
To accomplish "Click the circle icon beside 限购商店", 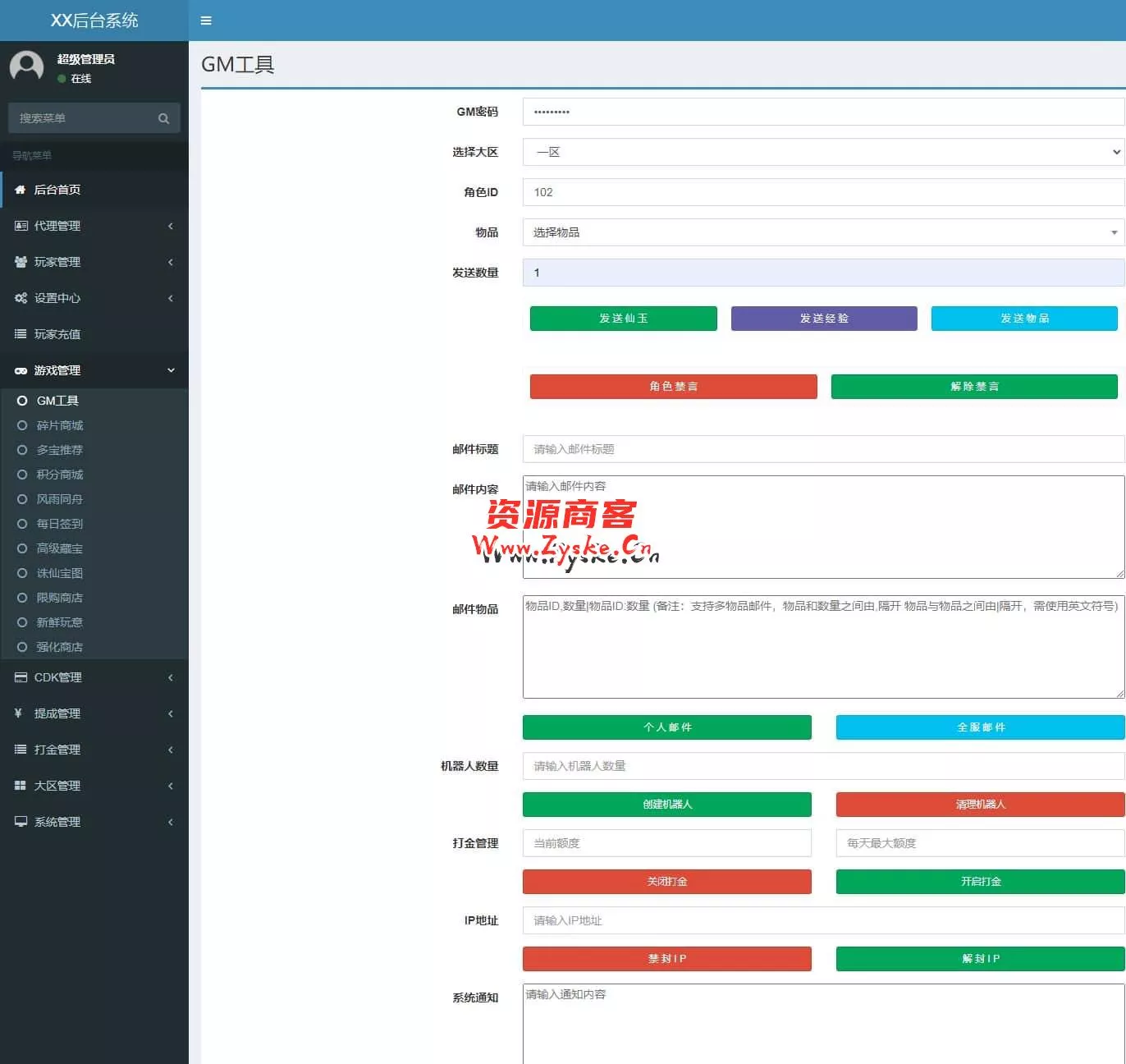I will coord(22,598).
